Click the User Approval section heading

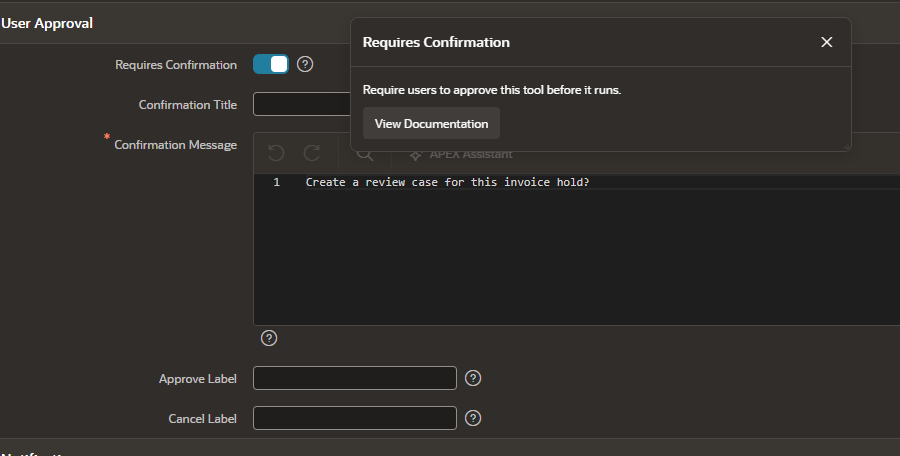46,23
